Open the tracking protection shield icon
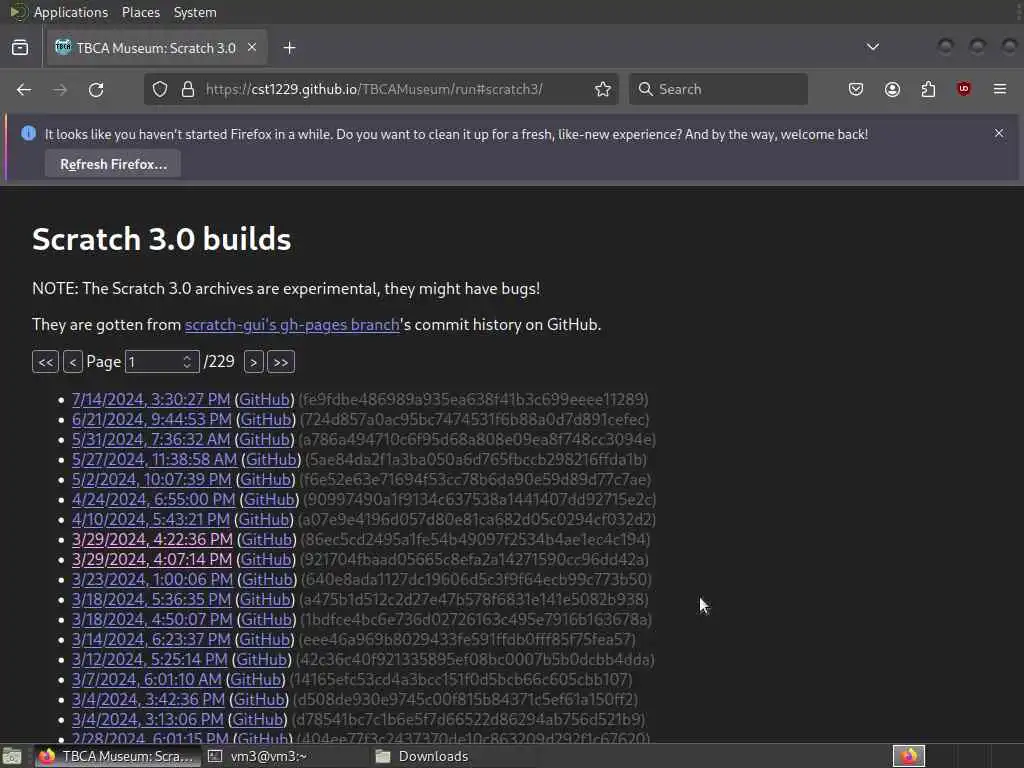The image size is (1024, 768). coord(160,89)
